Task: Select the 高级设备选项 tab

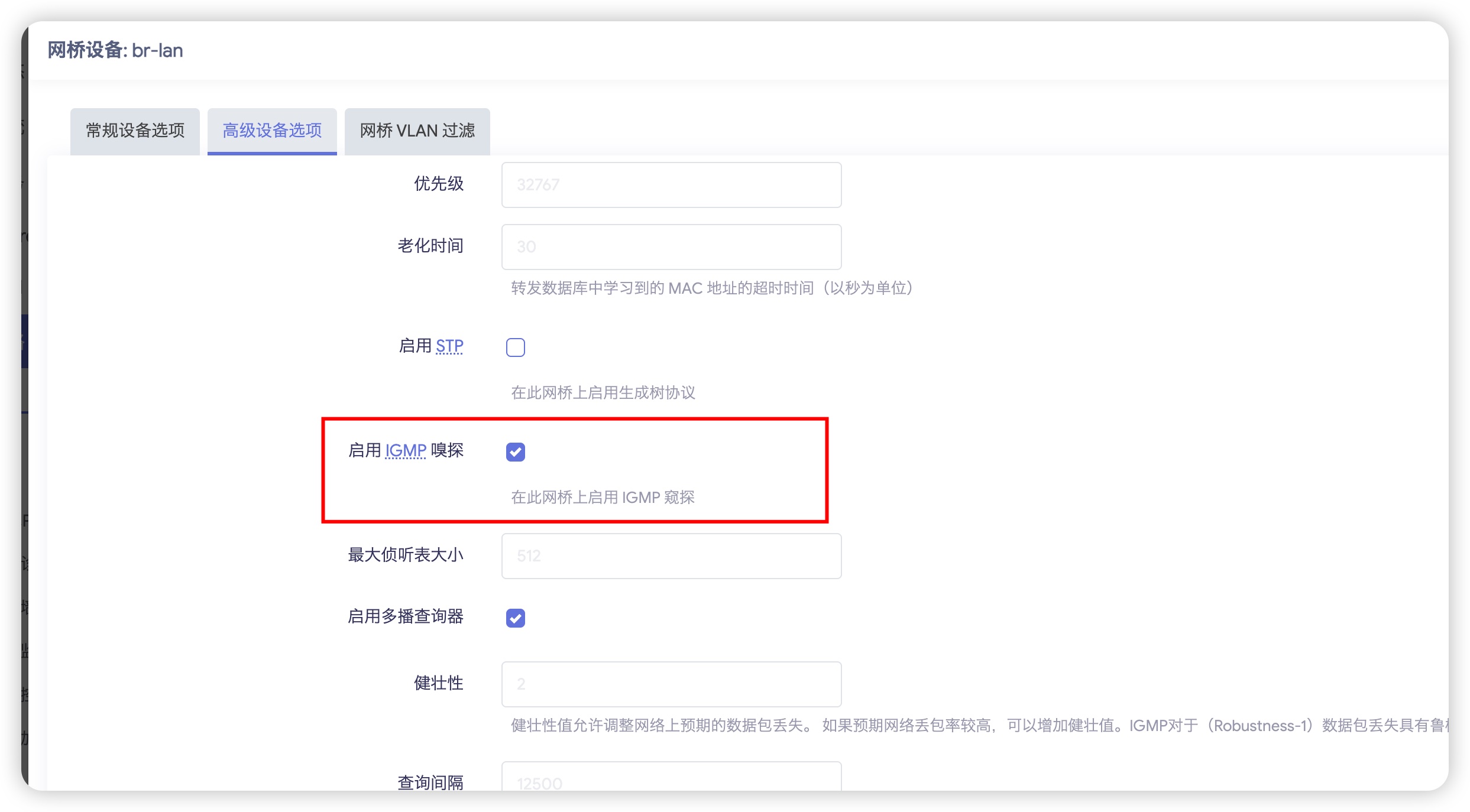Action: click(x=271, y=131)
